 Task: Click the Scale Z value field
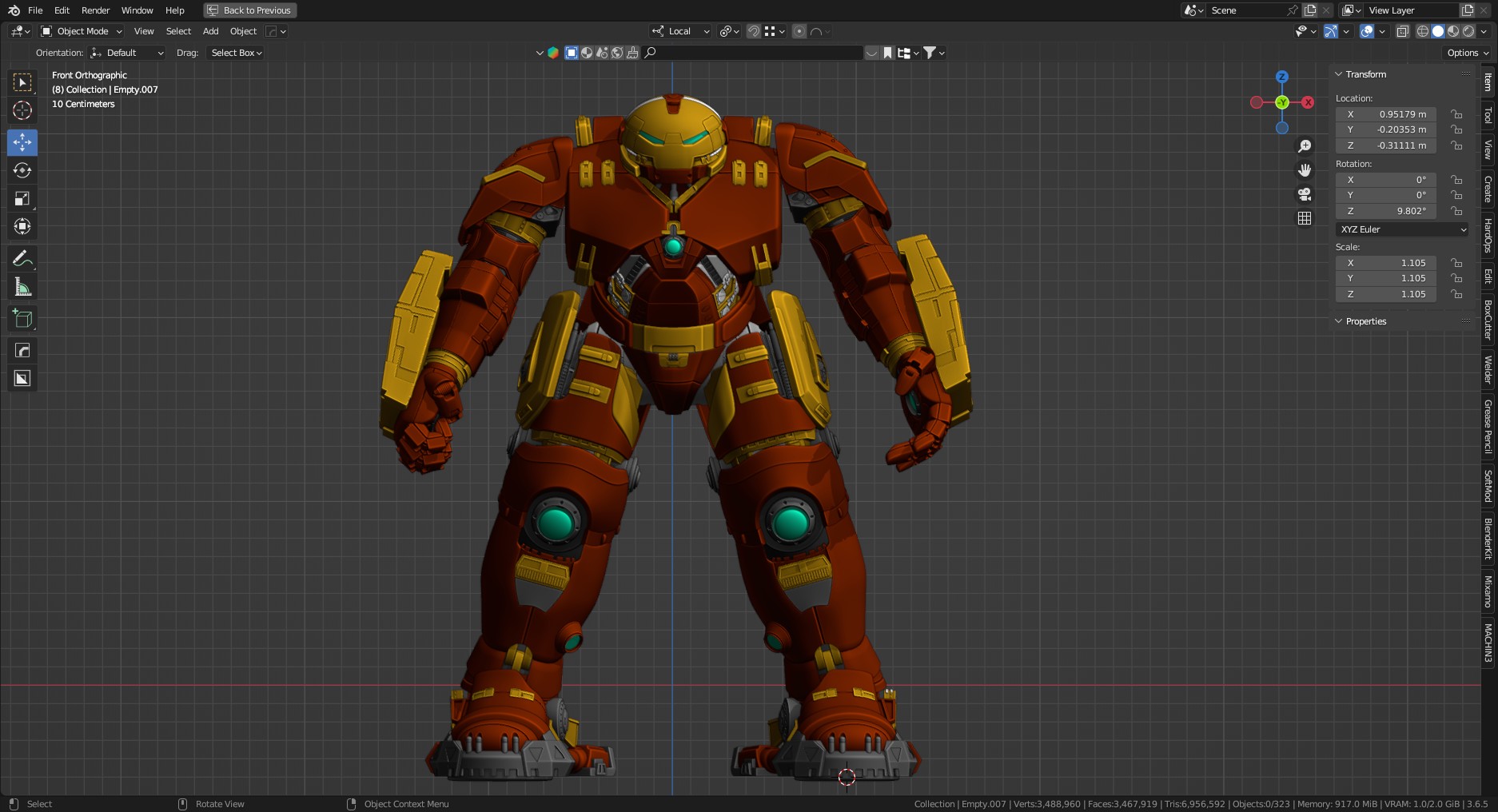tap(1386, 294)
